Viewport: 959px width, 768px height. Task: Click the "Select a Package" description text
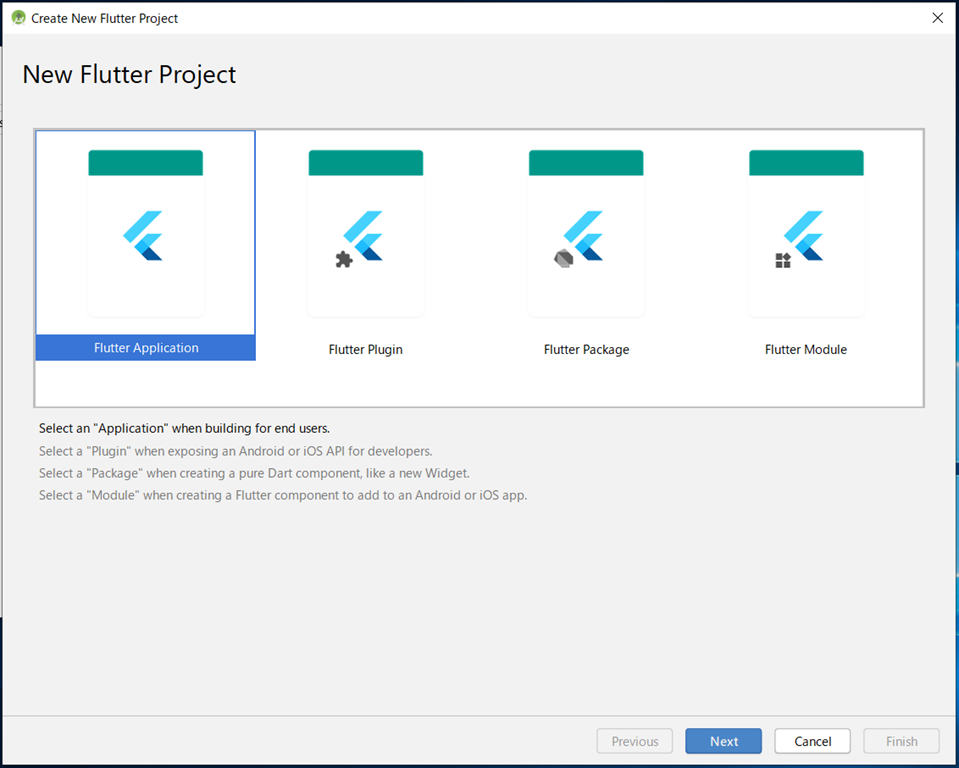253,473
